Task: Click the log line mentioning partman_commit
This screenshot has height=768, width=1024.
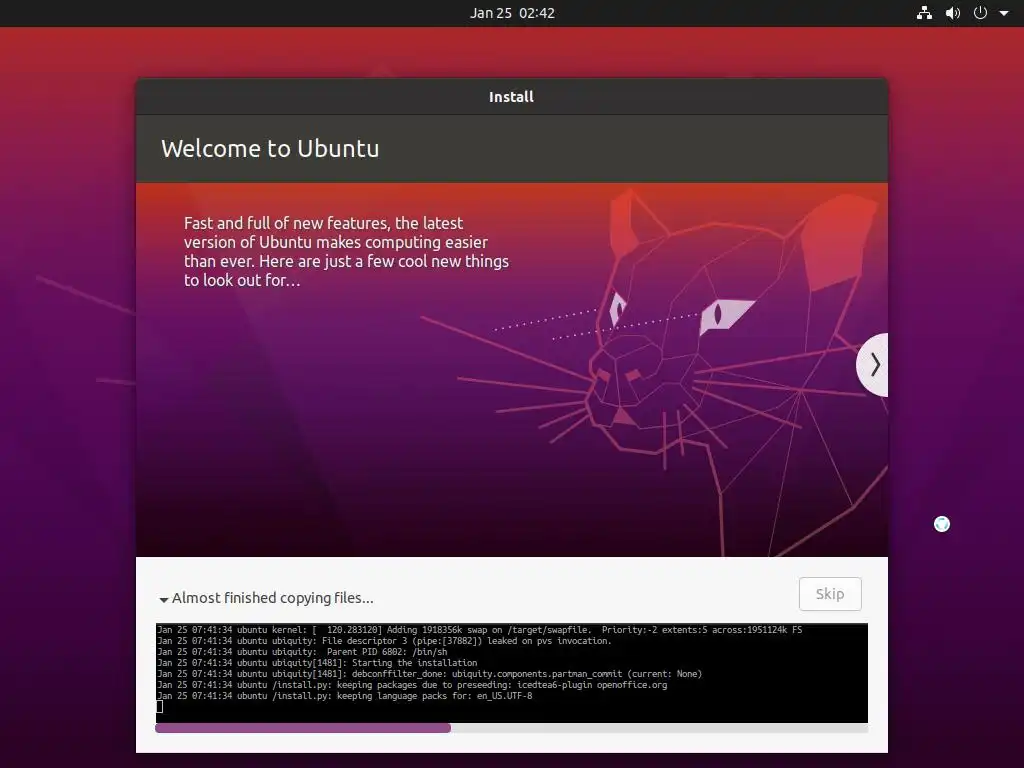Action: 429,674
